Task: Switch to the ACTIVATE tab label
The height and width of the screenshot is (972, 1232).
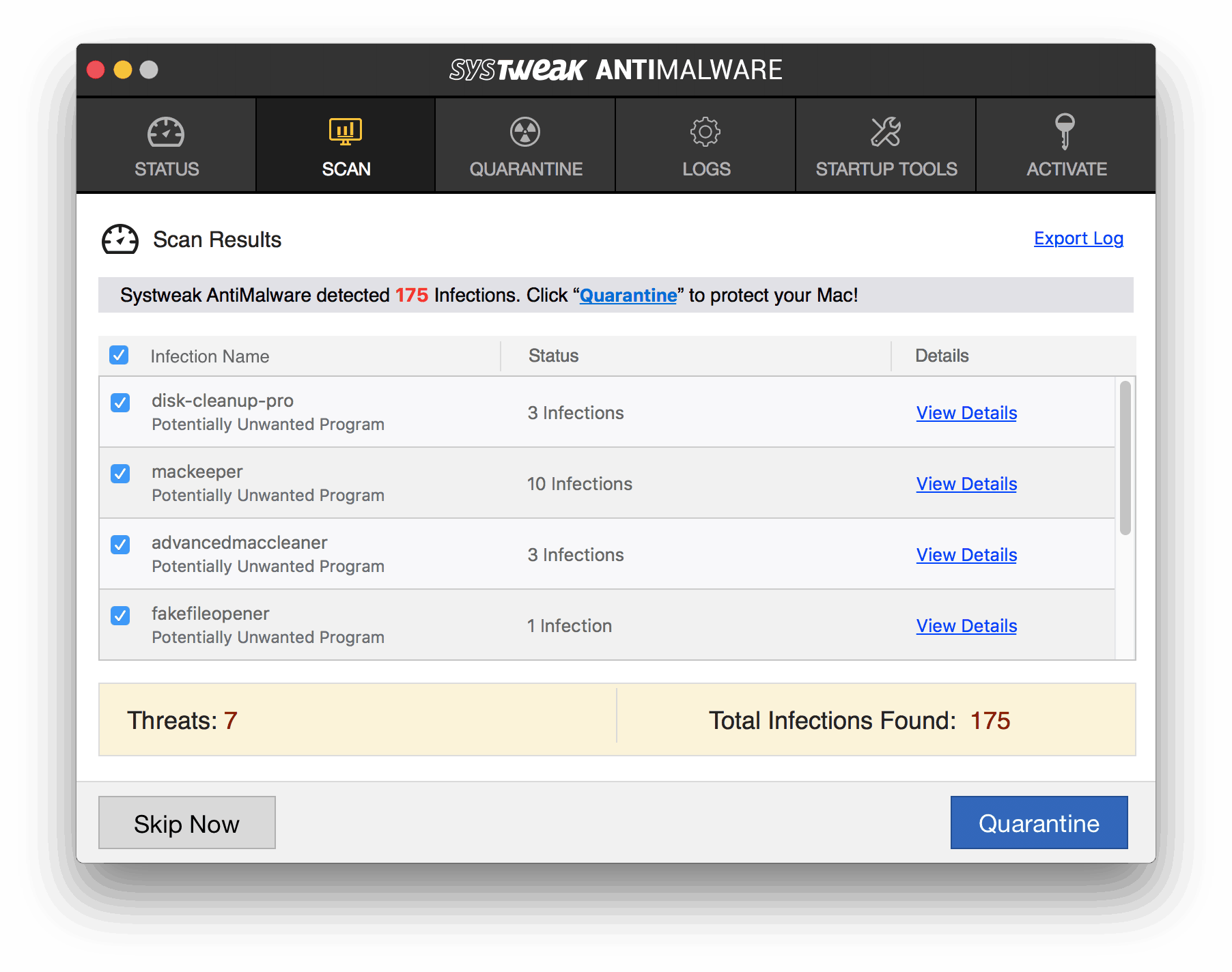Action: 1067,169
